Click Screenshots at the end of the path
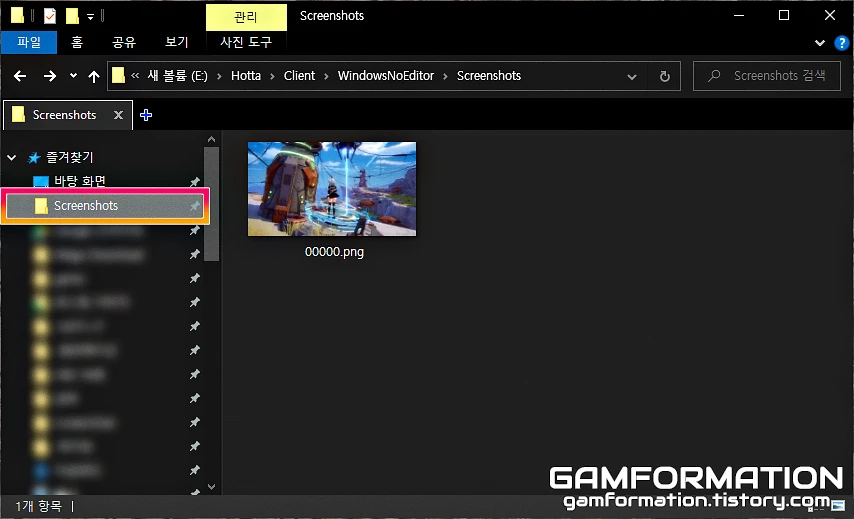The width and height of the screenshot is (854, 519). [x=489, y=76]
